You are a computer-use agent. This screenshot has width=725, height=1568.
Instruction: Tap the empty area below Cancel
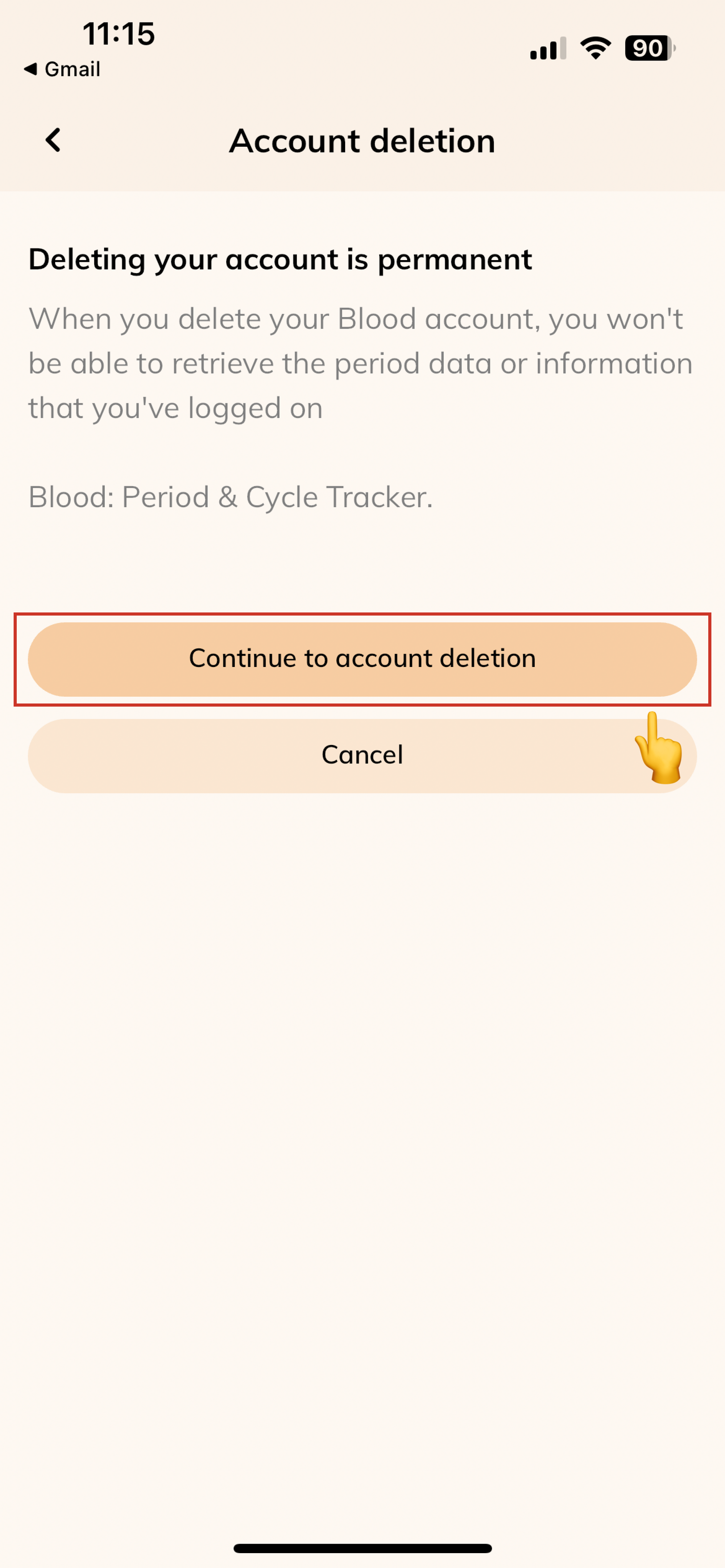(362, 1096)
